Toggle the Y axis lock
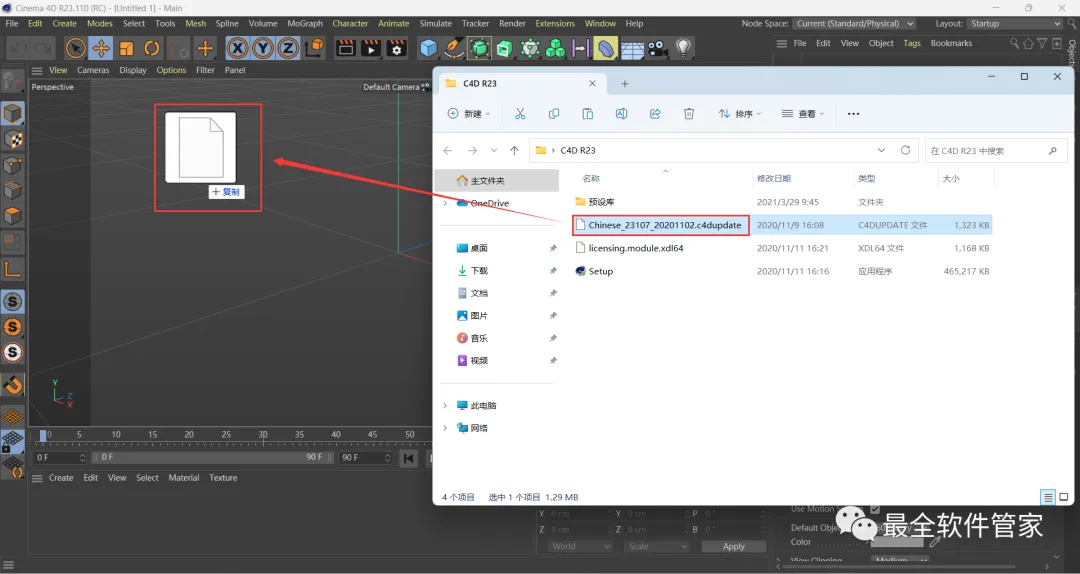Screen dimensions: 1080x574 click(x=262, y=48)
